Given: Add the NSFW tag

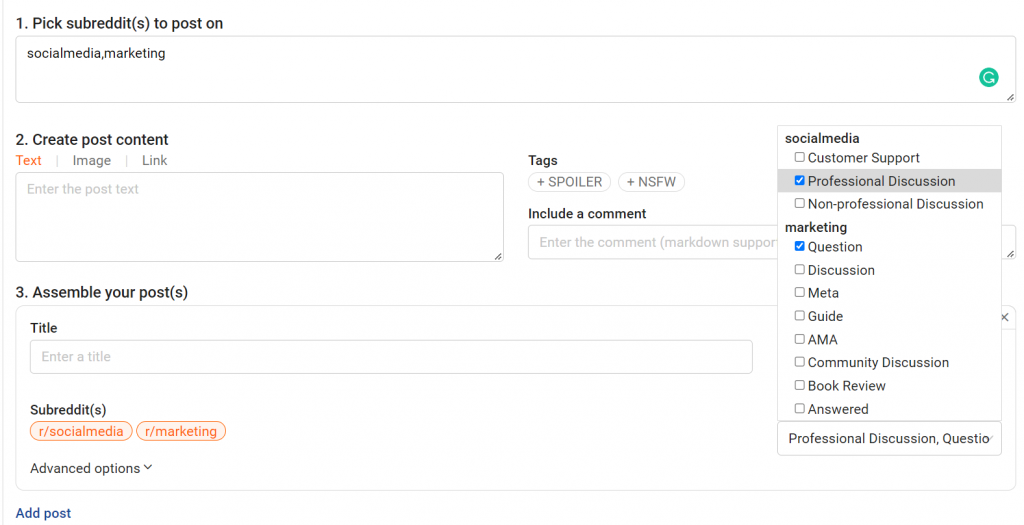Looking at the screenshot, I should pyautogui.click(x=651, y=182).
